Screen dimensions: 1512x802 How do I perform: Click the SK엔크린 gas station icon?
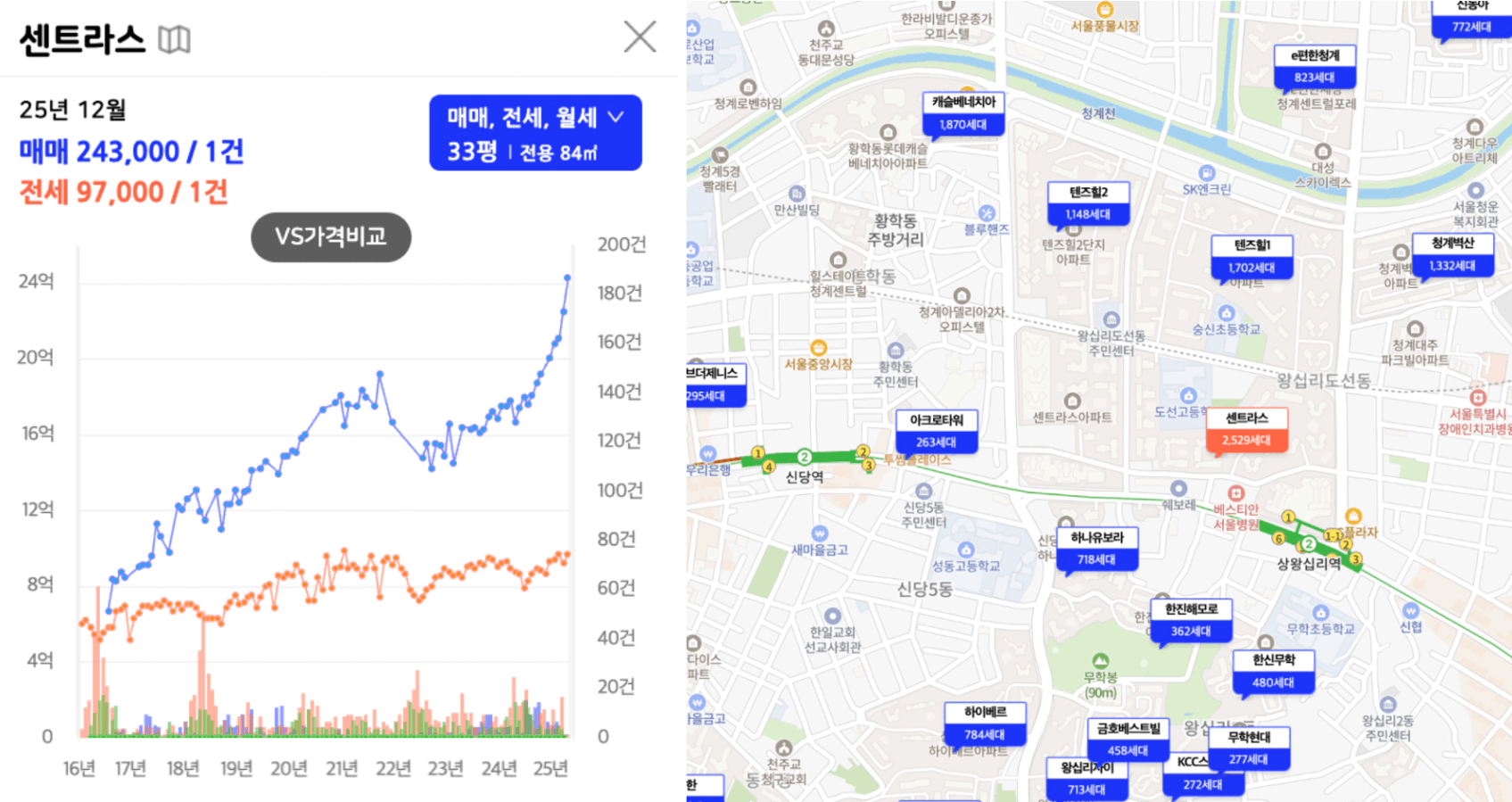(1207, 173)
